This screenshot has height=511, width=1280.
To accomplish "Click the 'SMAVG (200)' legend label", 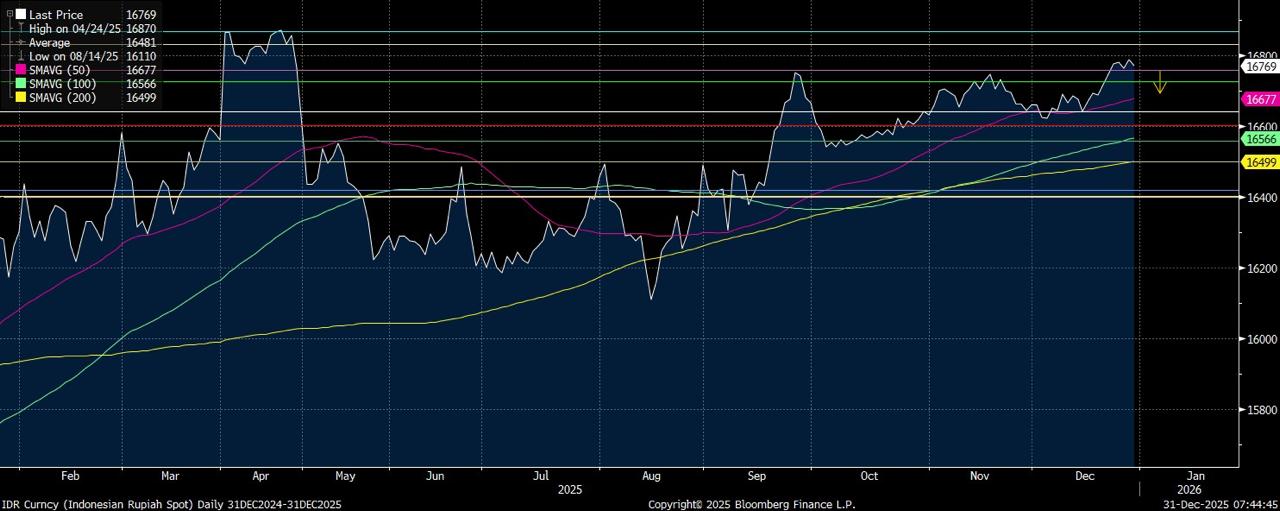I will [x=64, y=97].
